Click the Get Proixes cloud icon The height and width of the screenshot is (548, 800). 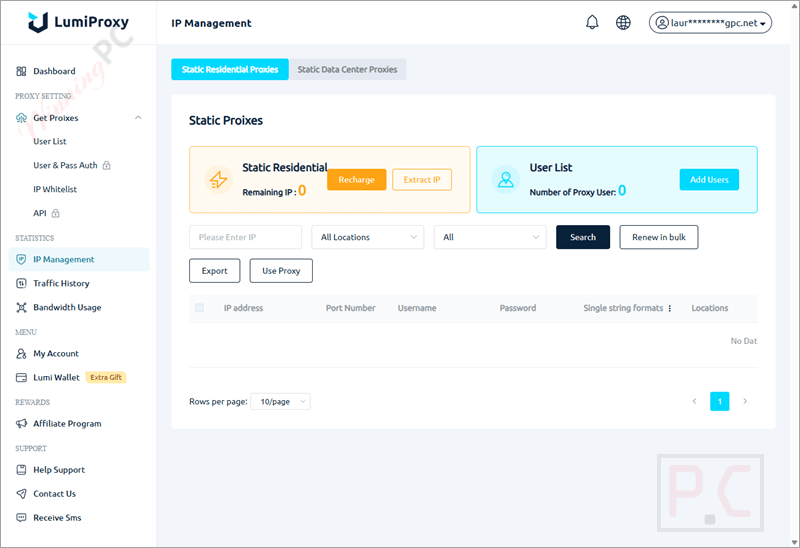pos(21,118)
